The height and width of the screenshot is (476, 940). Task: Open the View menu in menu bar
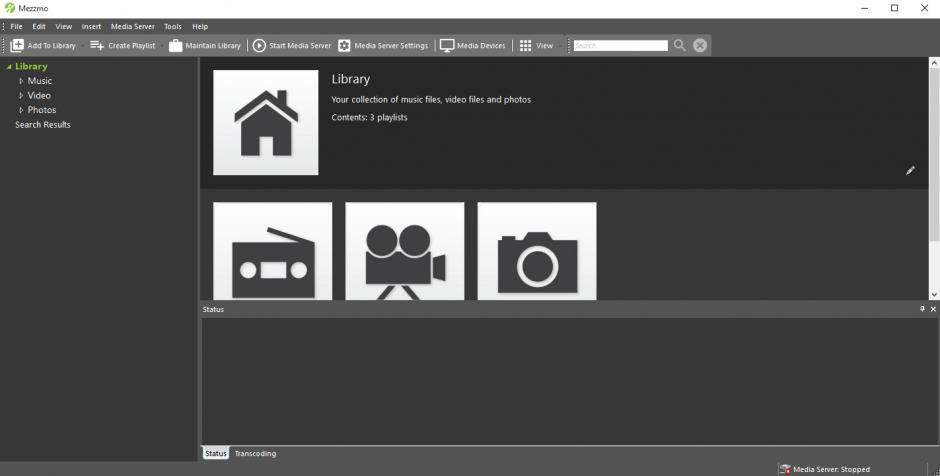64,26
